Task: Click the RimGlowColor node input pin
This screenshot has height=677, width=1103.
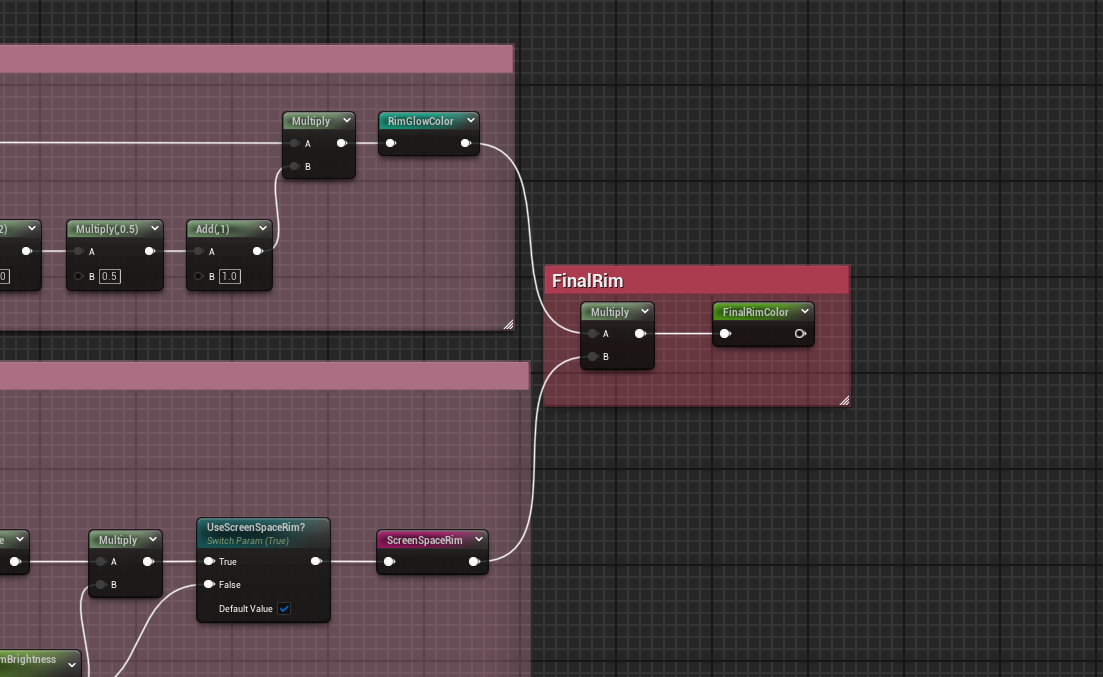Action: coord(391,143)
